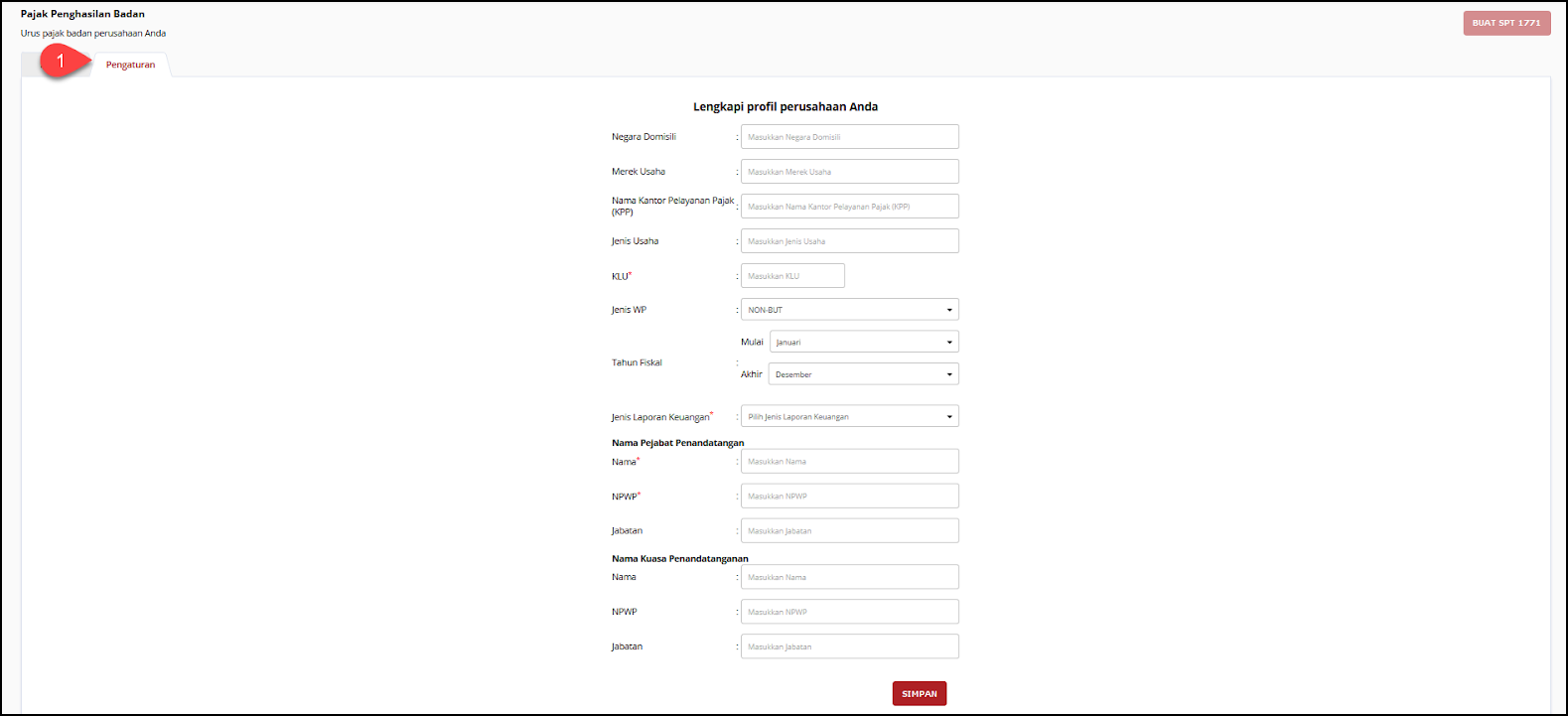Viewport: 1568px width, 716px height.
Task: Click the red step 1 marker badge
Action: (x=60, y=62)
